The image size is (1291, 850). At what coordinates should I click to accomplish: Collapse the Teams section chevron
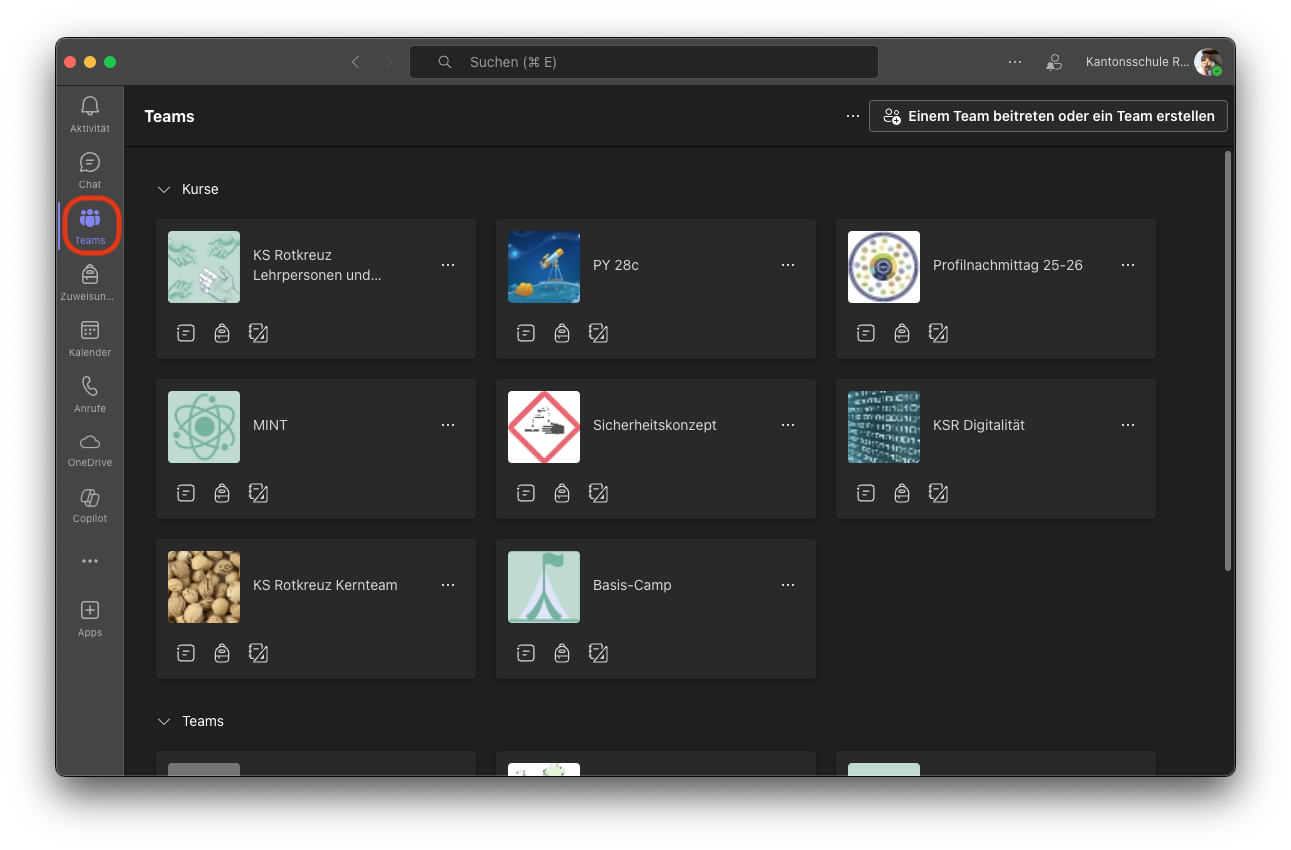(164, 721)
